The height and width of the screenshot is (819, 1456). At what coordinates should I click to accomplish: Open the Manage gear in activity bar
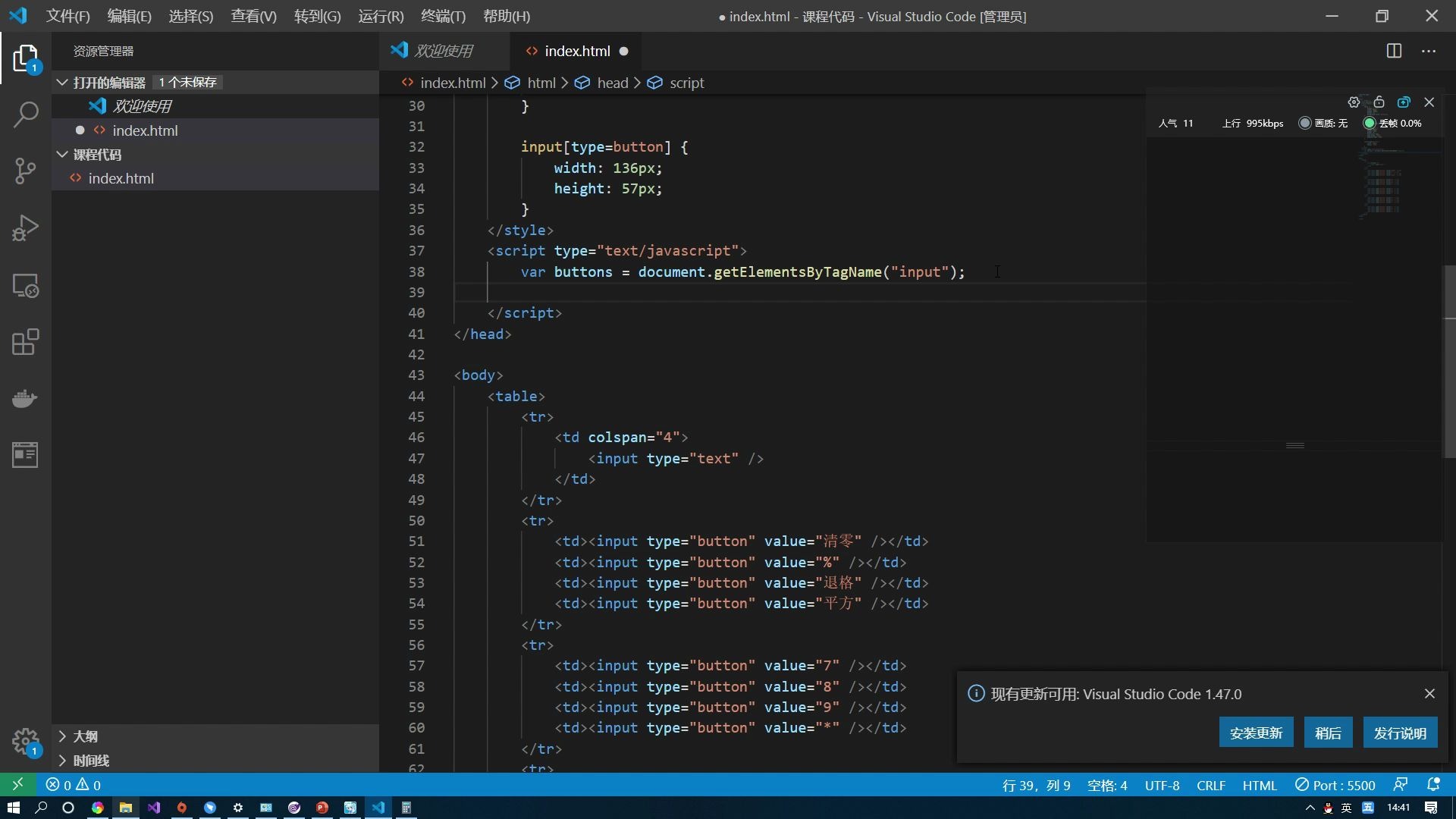coord(25,741)
